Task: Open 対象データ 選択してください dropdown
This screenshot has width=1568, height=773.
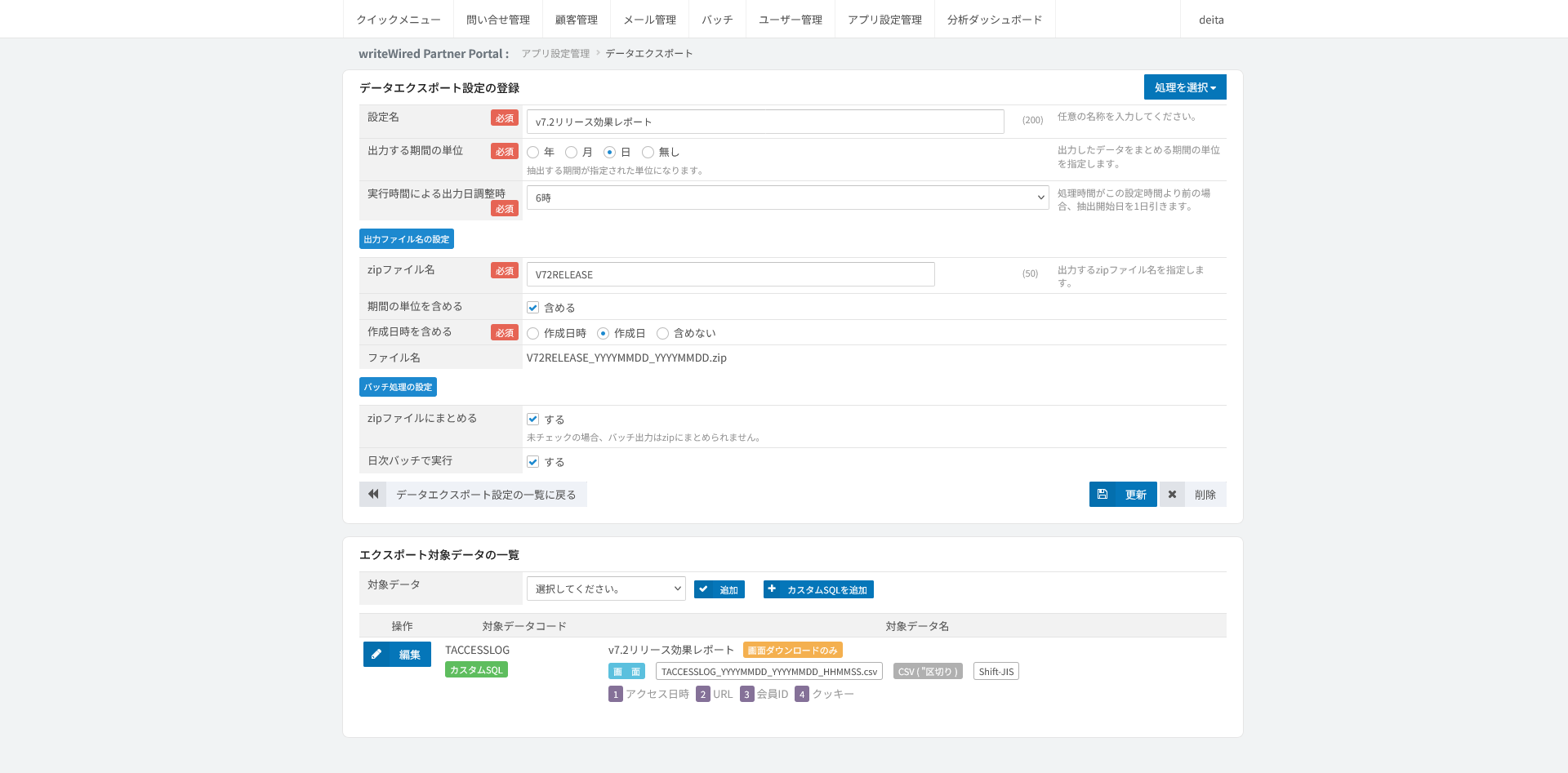Action: (606, 589)
